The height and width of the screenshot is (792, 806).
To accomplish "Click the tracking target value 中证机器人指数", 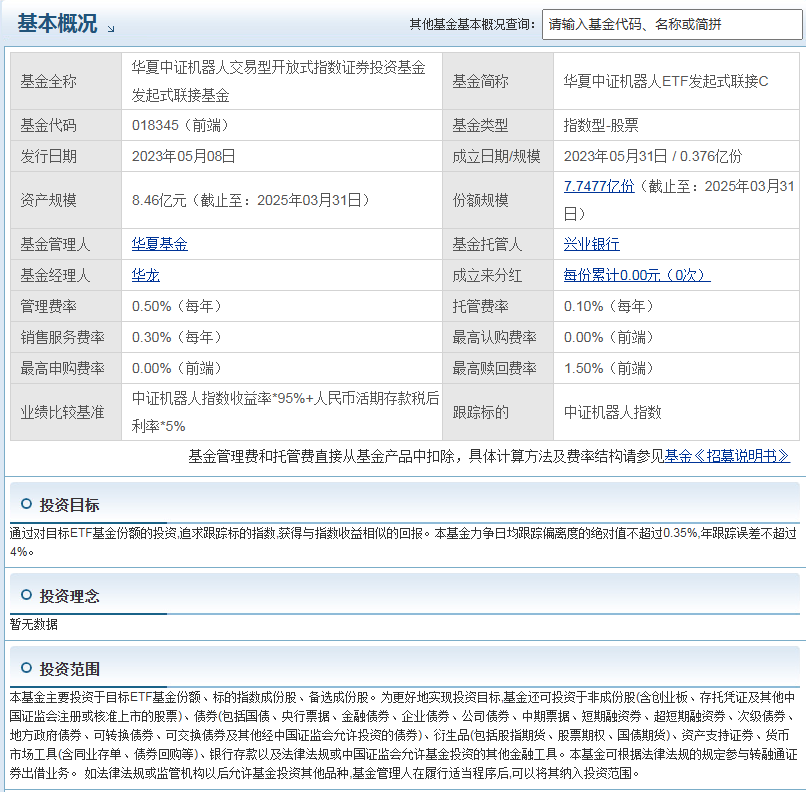I will click(612, 412).
